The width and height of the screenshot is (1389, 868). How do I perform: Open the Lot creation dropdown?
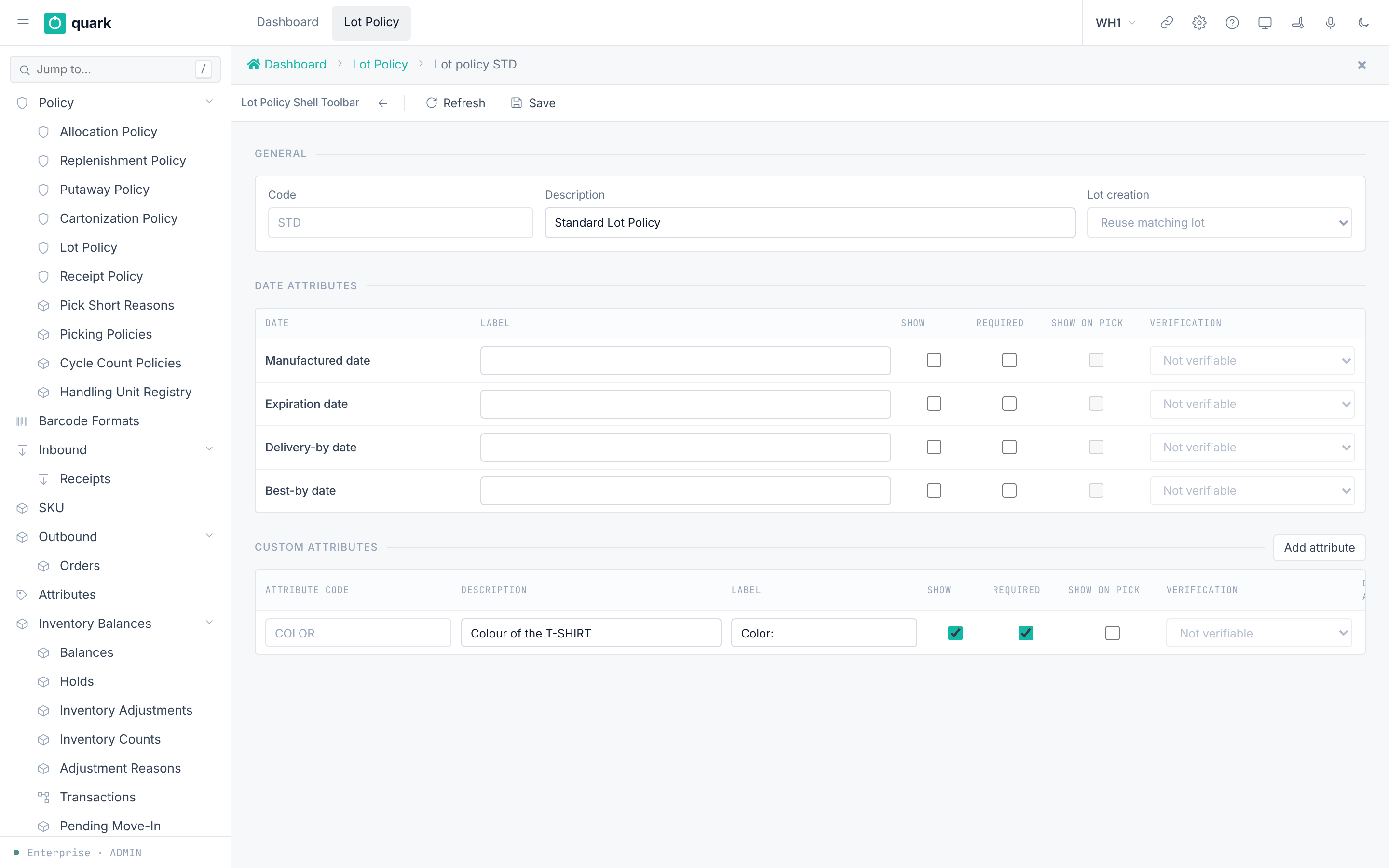1219,223
